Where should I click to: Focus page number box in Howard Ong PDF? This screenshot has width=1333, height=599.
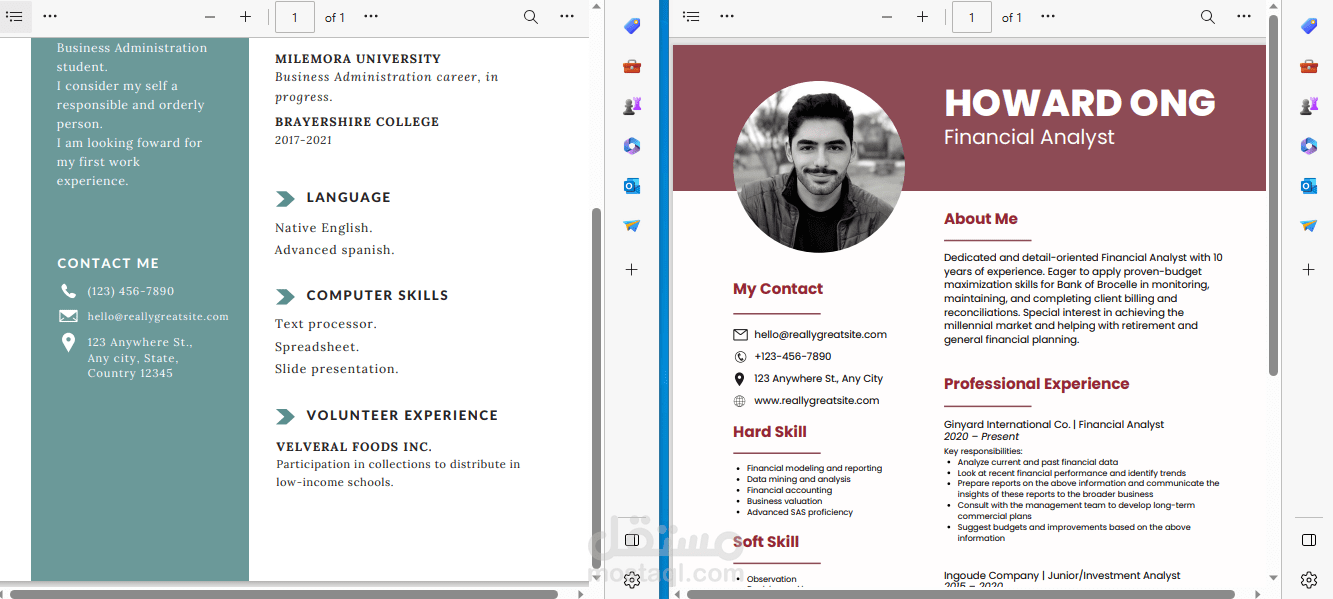tap(972, 17)
